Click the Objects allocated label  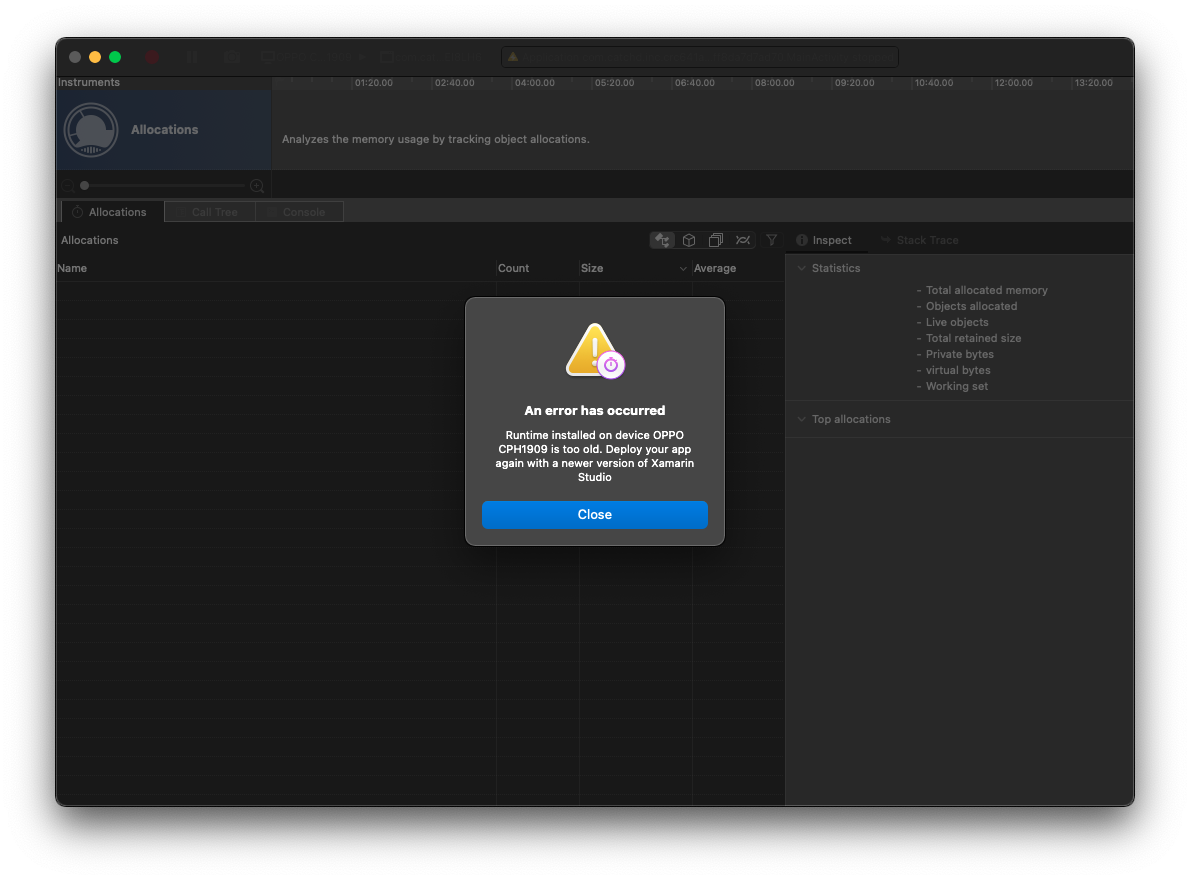[971, 306]
